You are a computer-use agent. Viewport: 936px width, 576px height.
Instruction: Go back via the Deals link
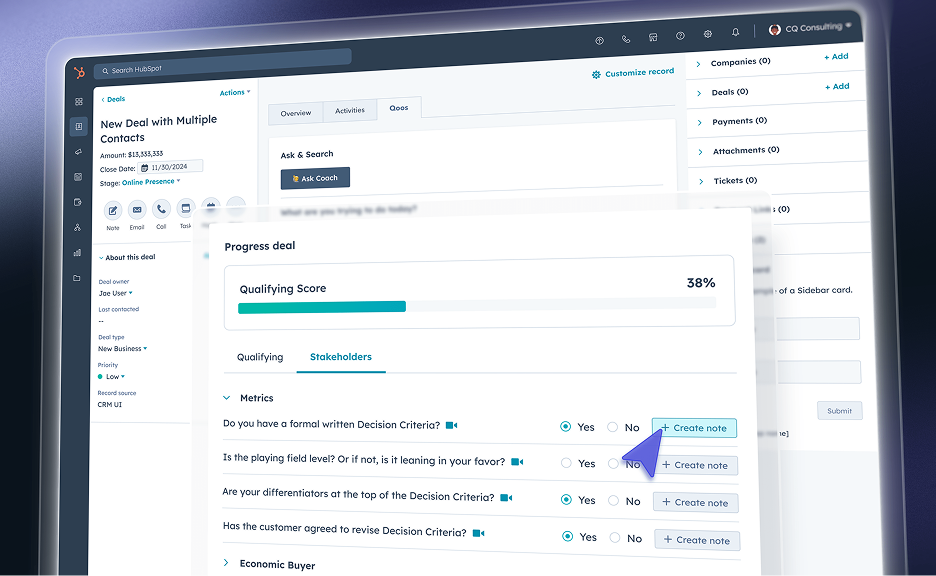[113, 99]
